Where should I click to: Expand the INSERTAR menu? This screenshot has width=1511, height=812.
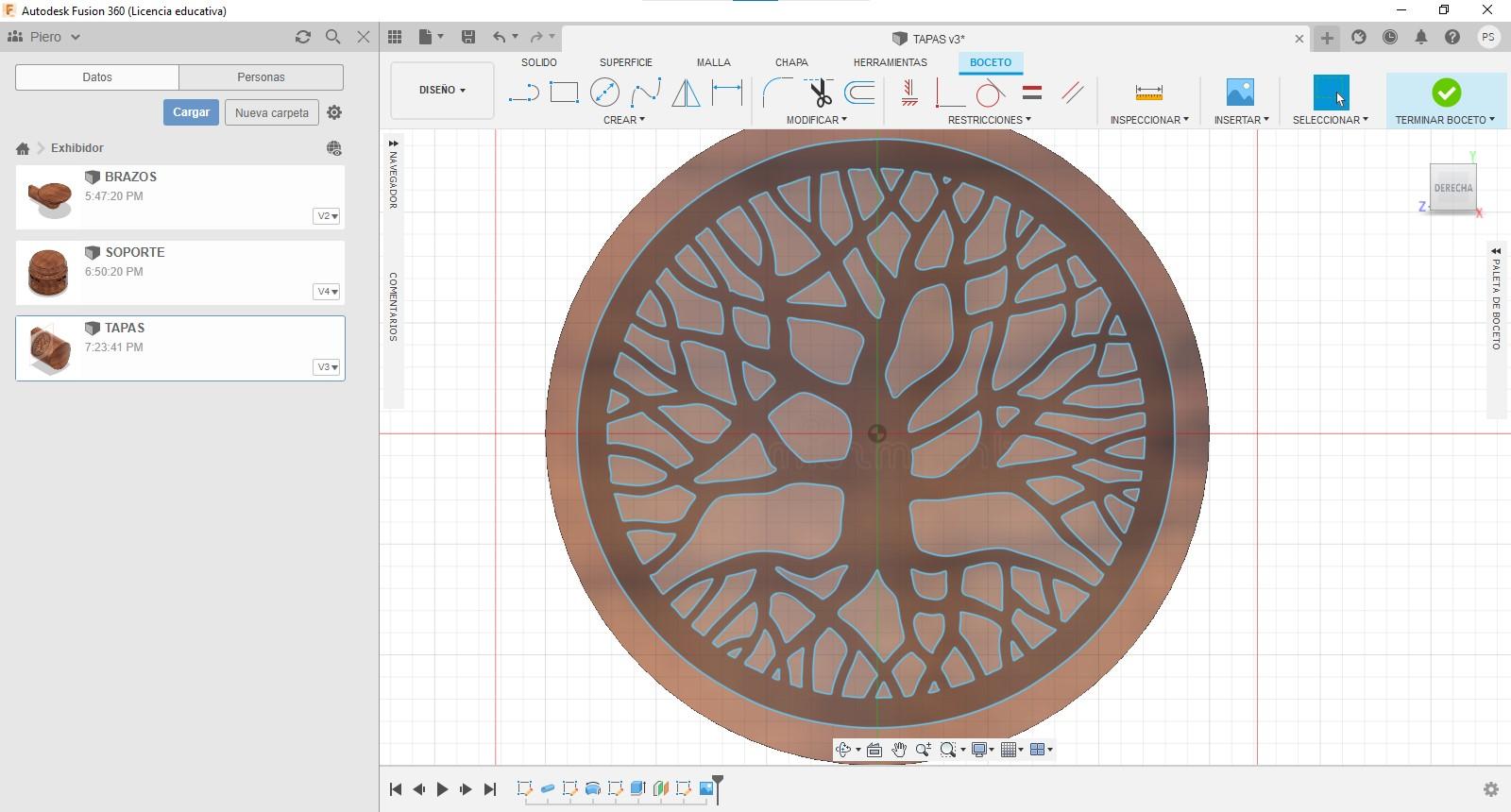[1242, 120]
